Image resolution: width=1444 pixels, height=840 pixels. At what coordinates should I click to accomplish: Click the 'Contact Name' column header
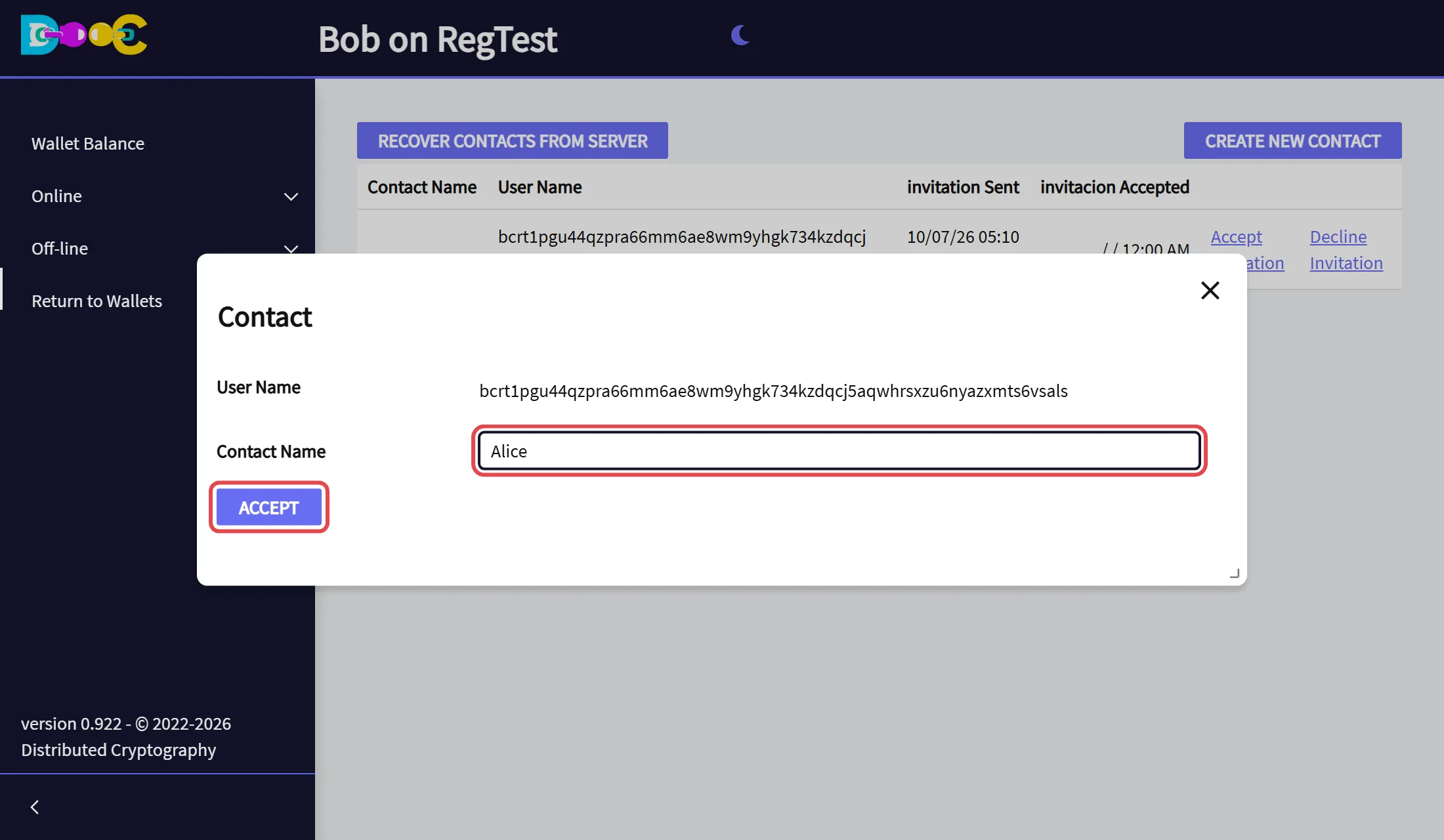click(422, 187)
